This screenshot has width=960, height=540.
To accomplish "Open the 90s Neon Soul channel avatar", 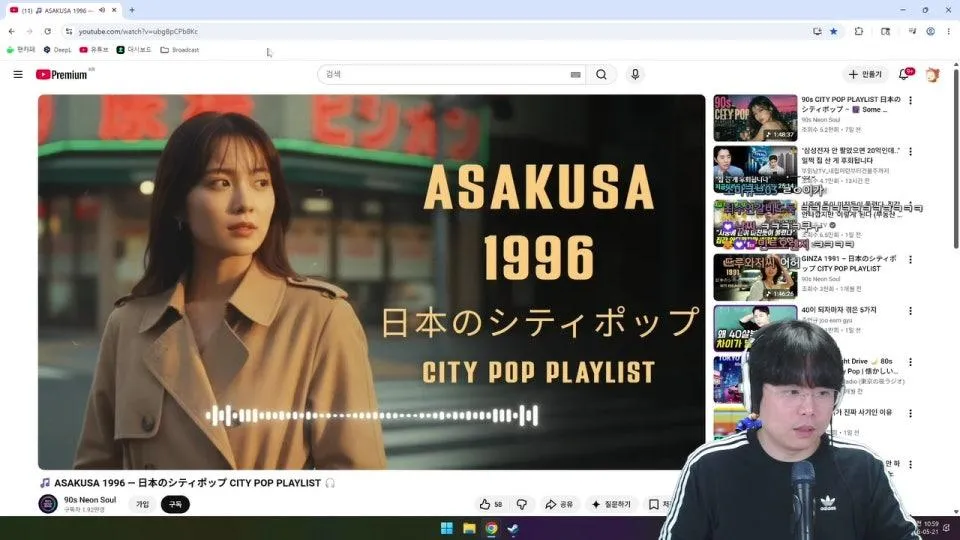I will click(48, 504).
